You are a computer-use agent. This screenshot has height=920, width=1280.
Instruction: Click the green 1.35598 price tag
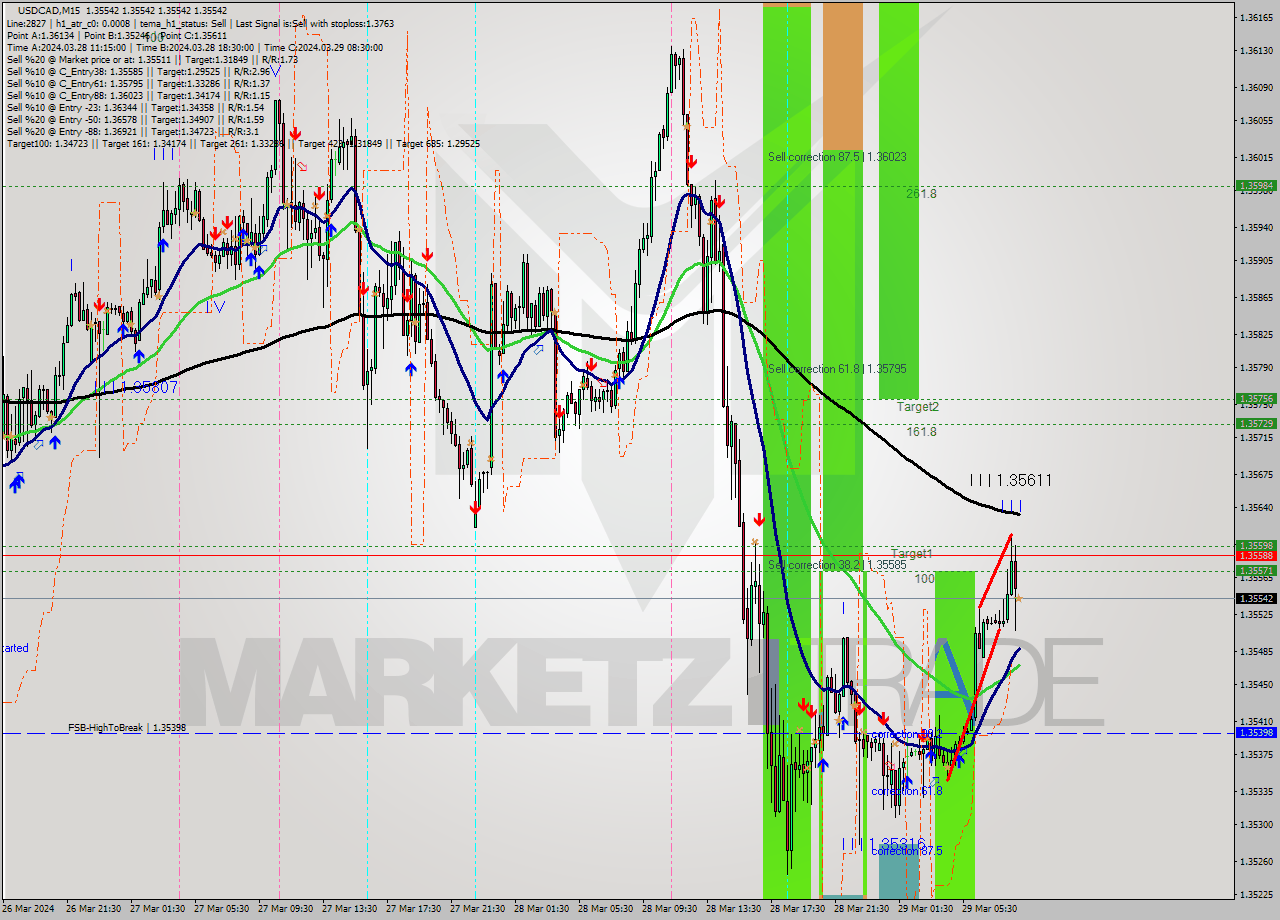tap(1256, 546)
